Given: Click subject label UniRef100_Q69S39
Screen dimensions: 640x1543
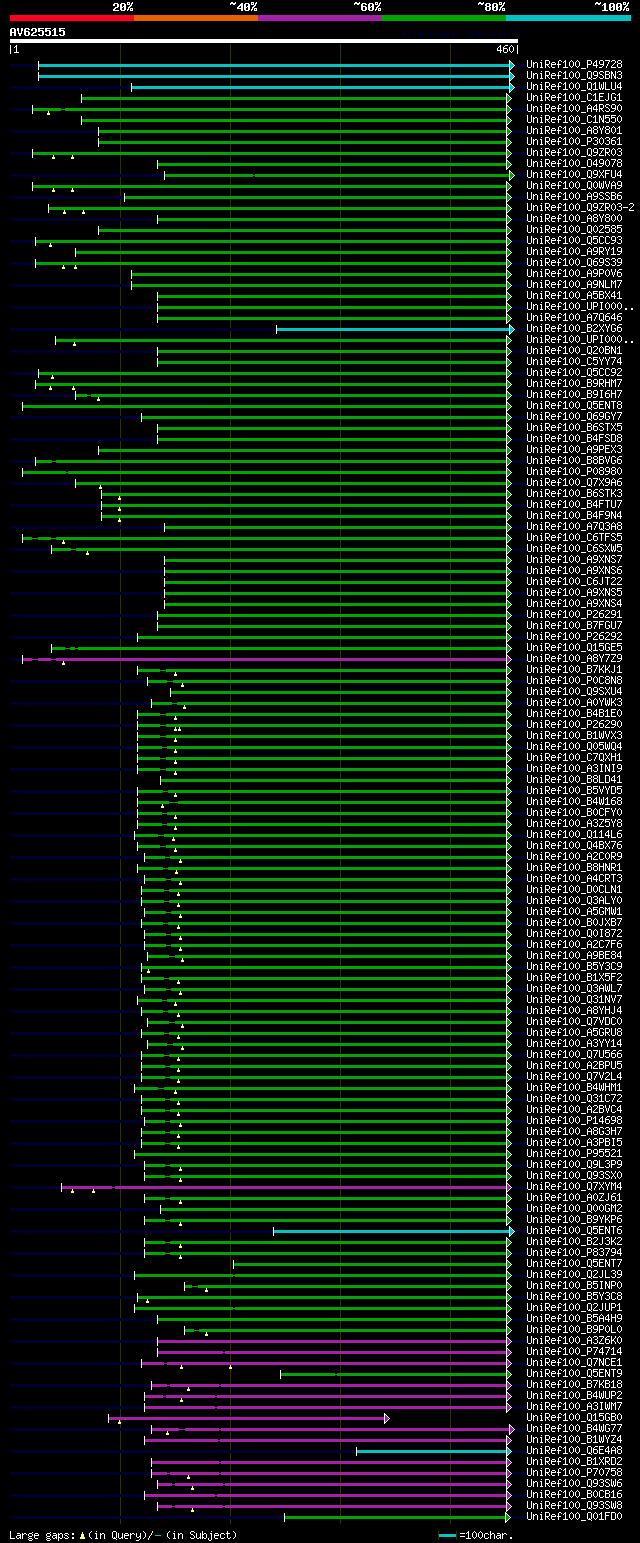Looking at the screenshot, I should (x=574, y=262).
